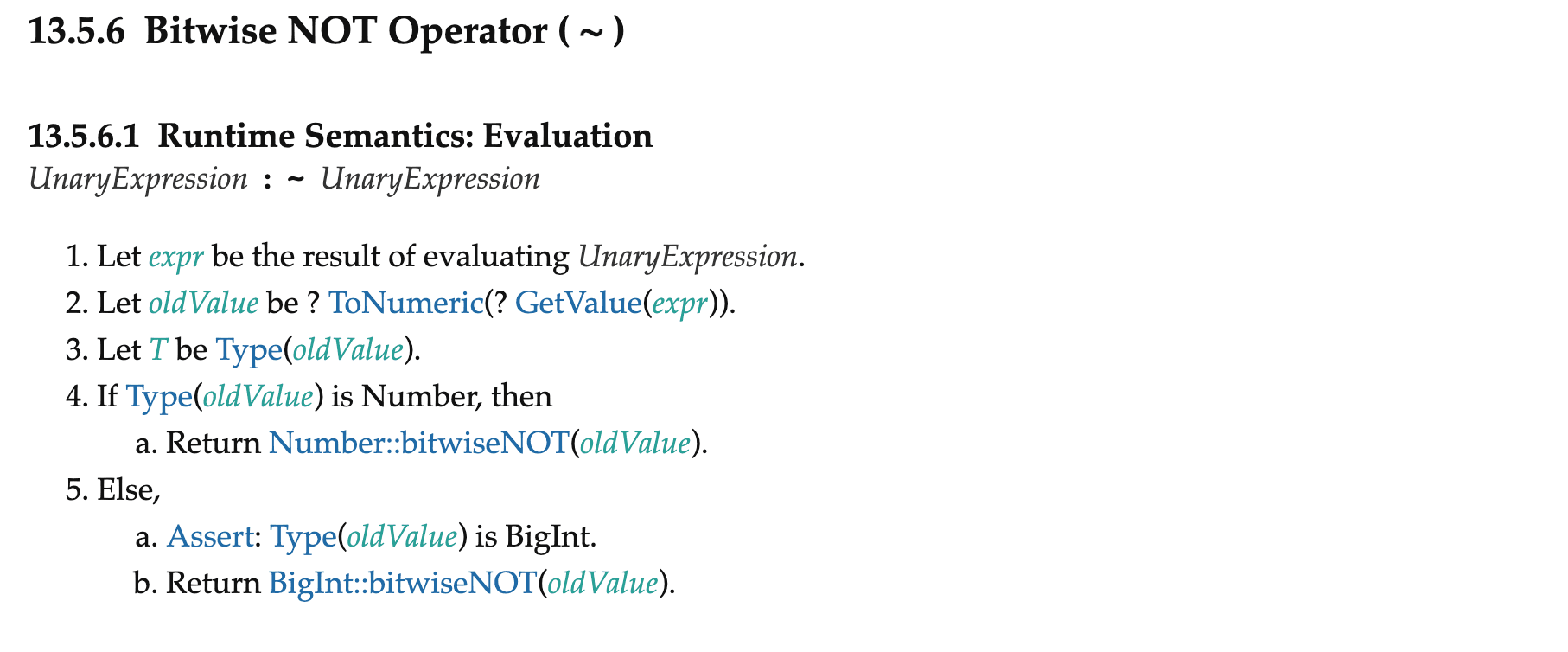Screen dimensions: 1568x652
Task: Open the BigInt::bitwiseNOT operation link
Action: click(403, 584)
